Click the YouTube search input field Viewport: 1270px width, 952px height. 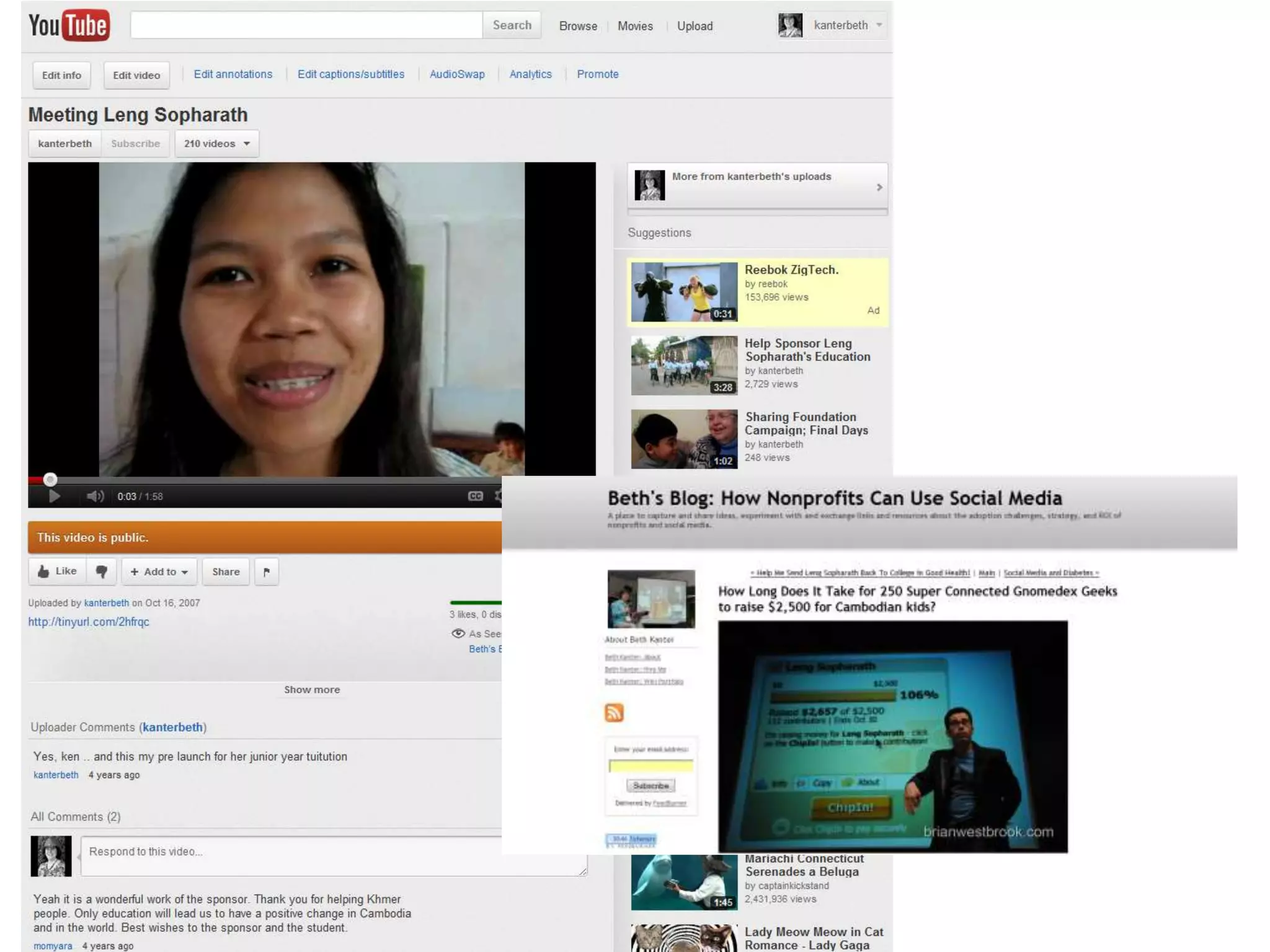(306, 25)
